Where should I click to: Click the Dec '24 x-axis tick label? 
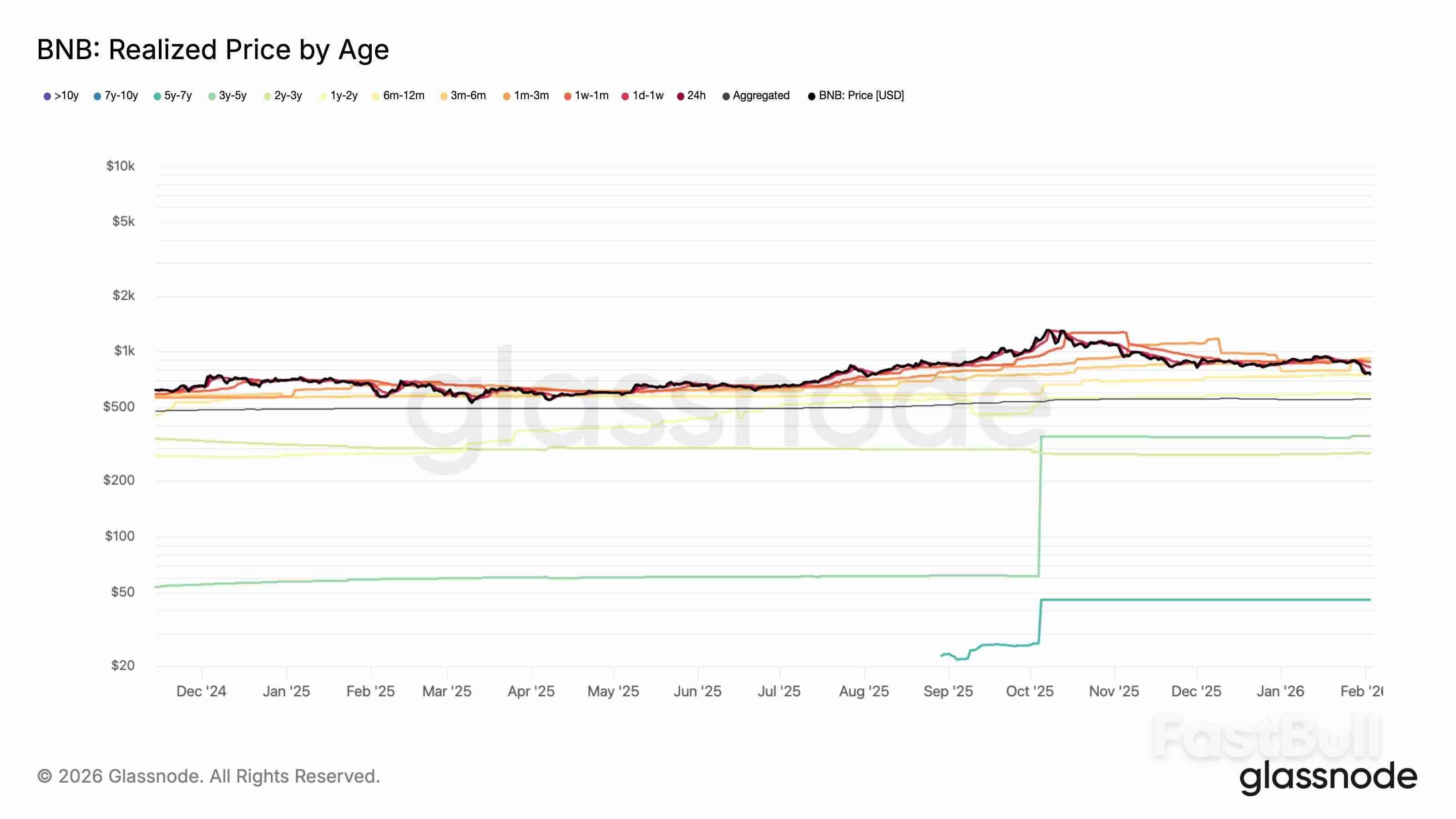201,691
